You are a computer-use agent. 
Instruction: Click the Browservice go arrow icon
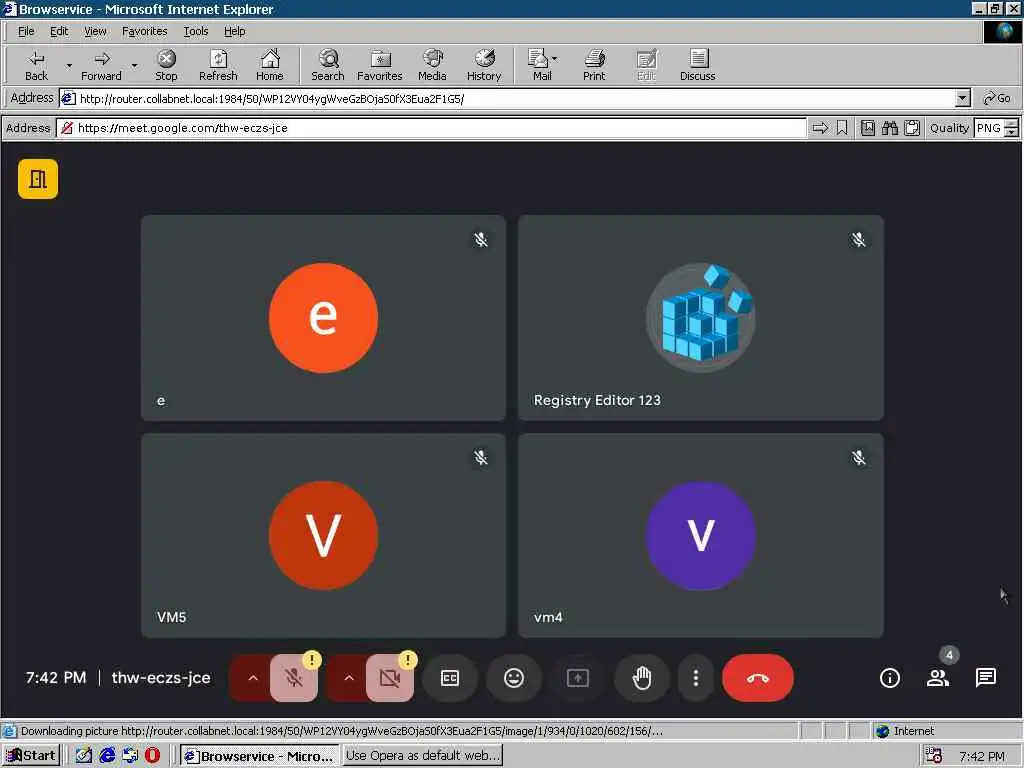[x=820, y=128]
